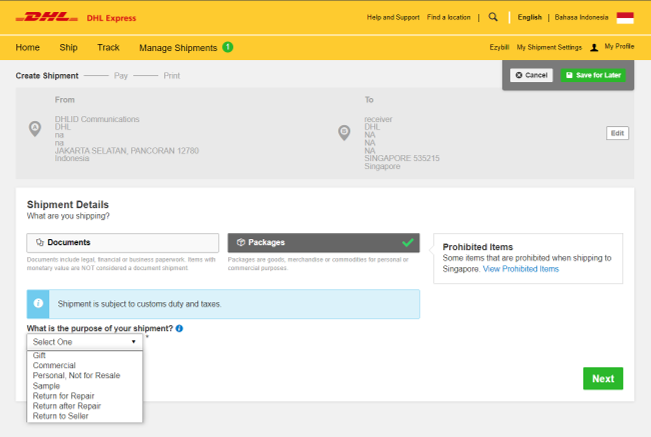The width and height of the screenshot is (651, 437).
Task: Click 'SINGAPORE 535215' text
Action: [402, 158]
